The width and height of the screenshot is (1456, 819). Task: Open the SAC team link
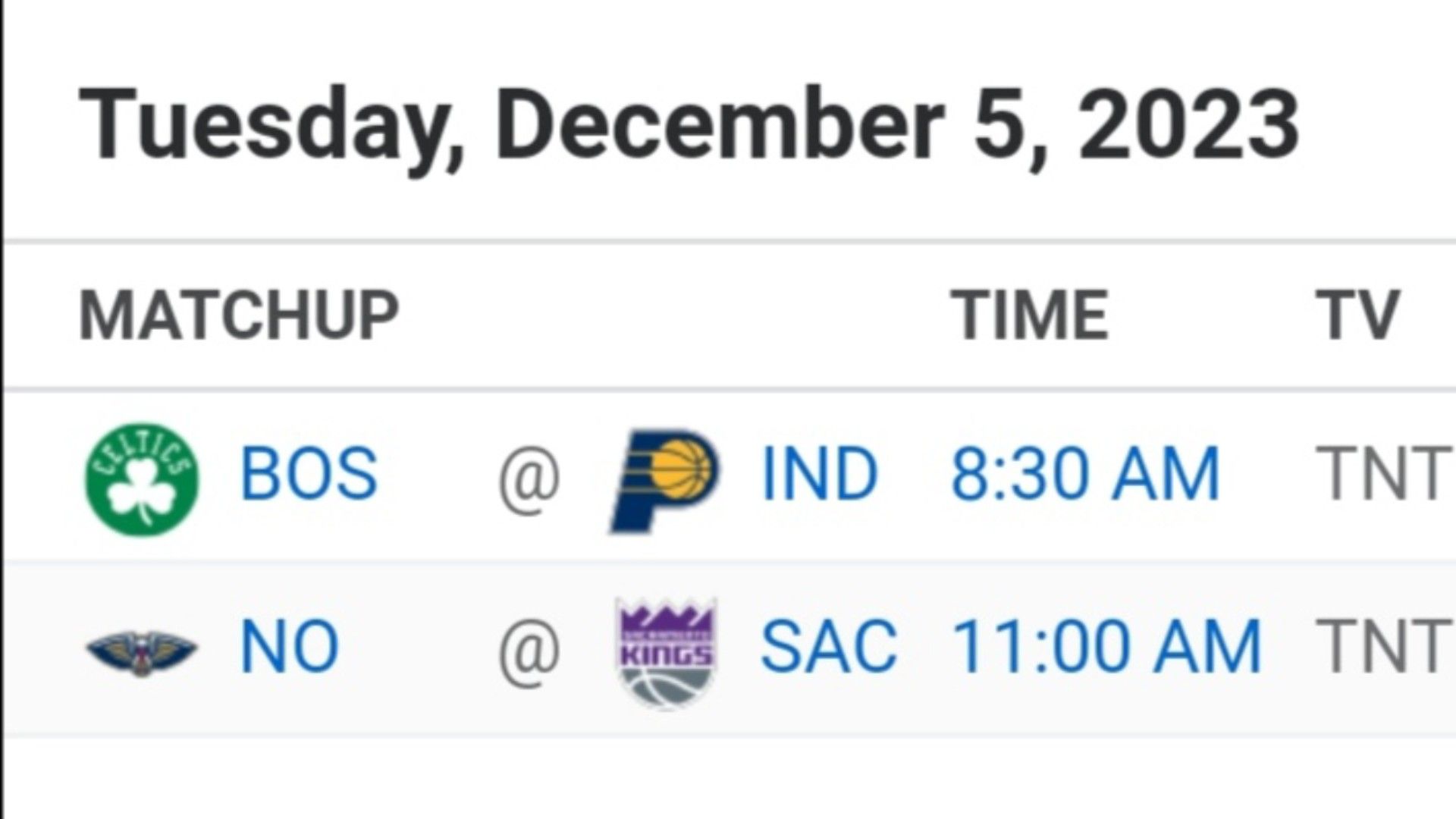tap(829, 646)
